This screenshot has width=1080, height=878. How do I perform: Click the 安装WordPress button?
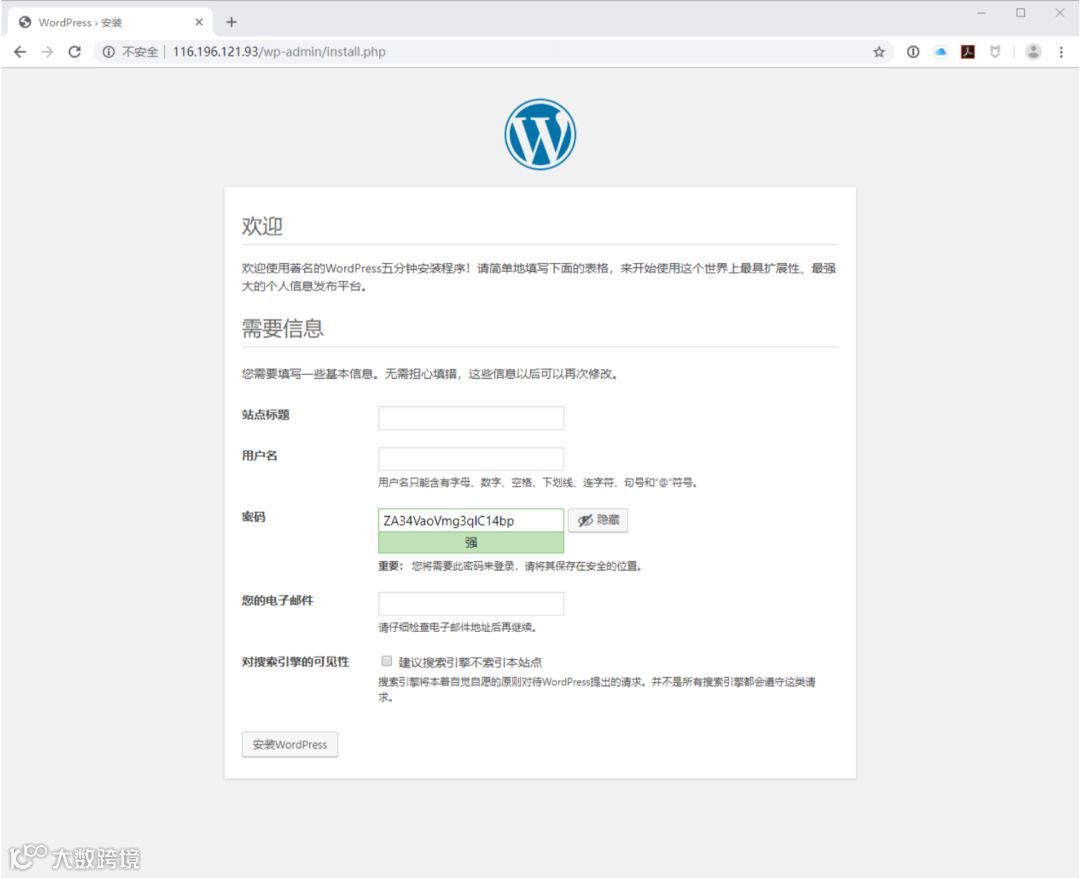[x=290, y=744]
